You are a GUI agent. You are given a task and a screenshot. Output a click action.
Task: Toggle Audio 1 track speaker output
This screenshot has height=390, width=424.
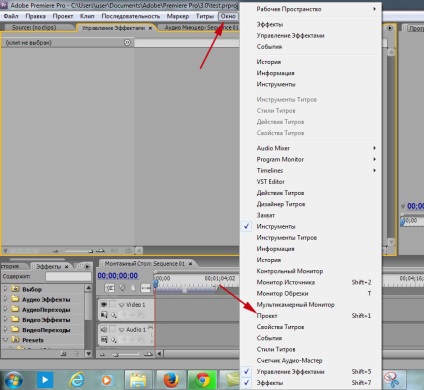click(x=104, y=329)
